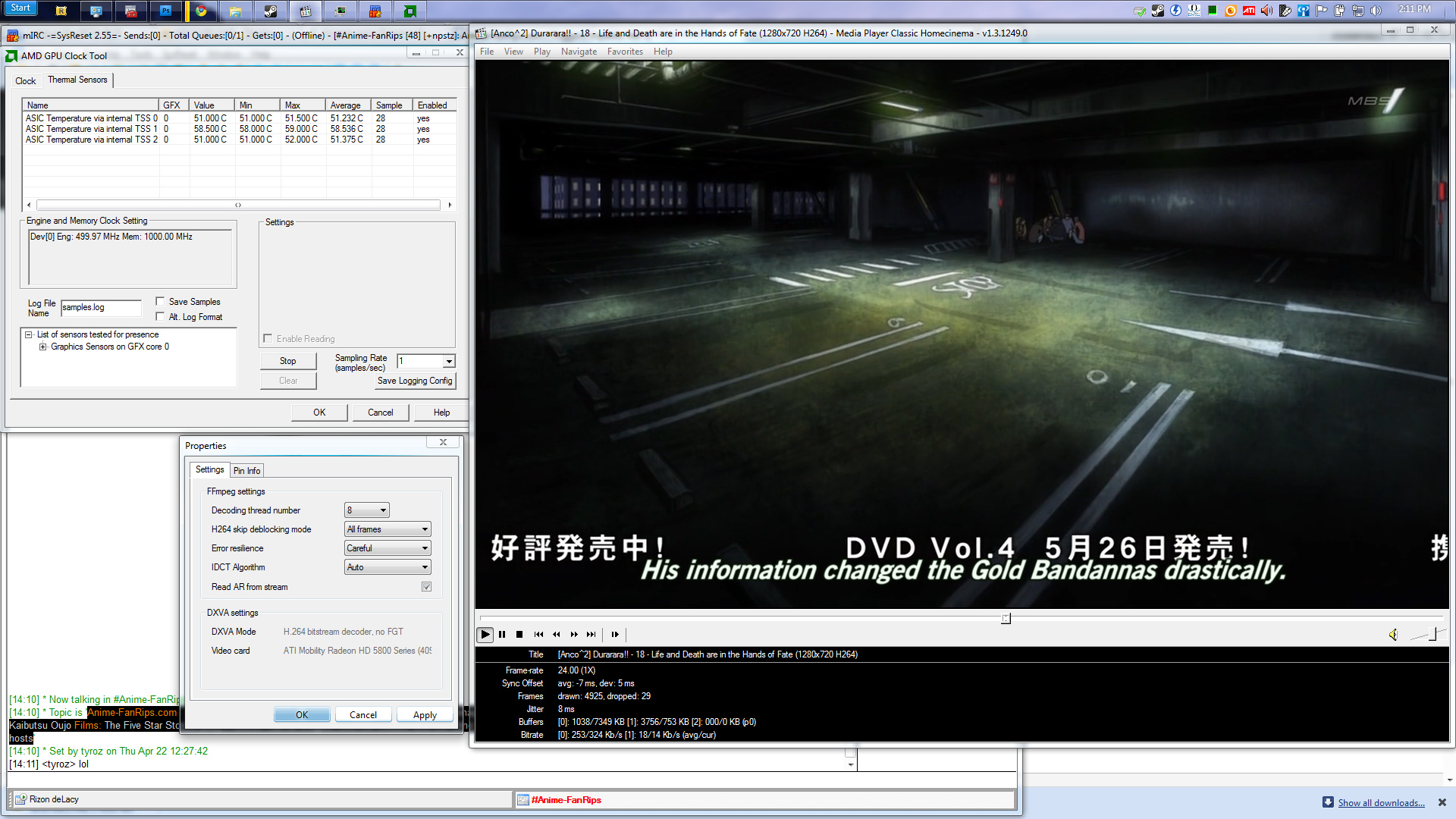This screenshot has width=1456, height=819.
Task: Toggle Read AR from stream checkbox
Action: coord(426,587)
